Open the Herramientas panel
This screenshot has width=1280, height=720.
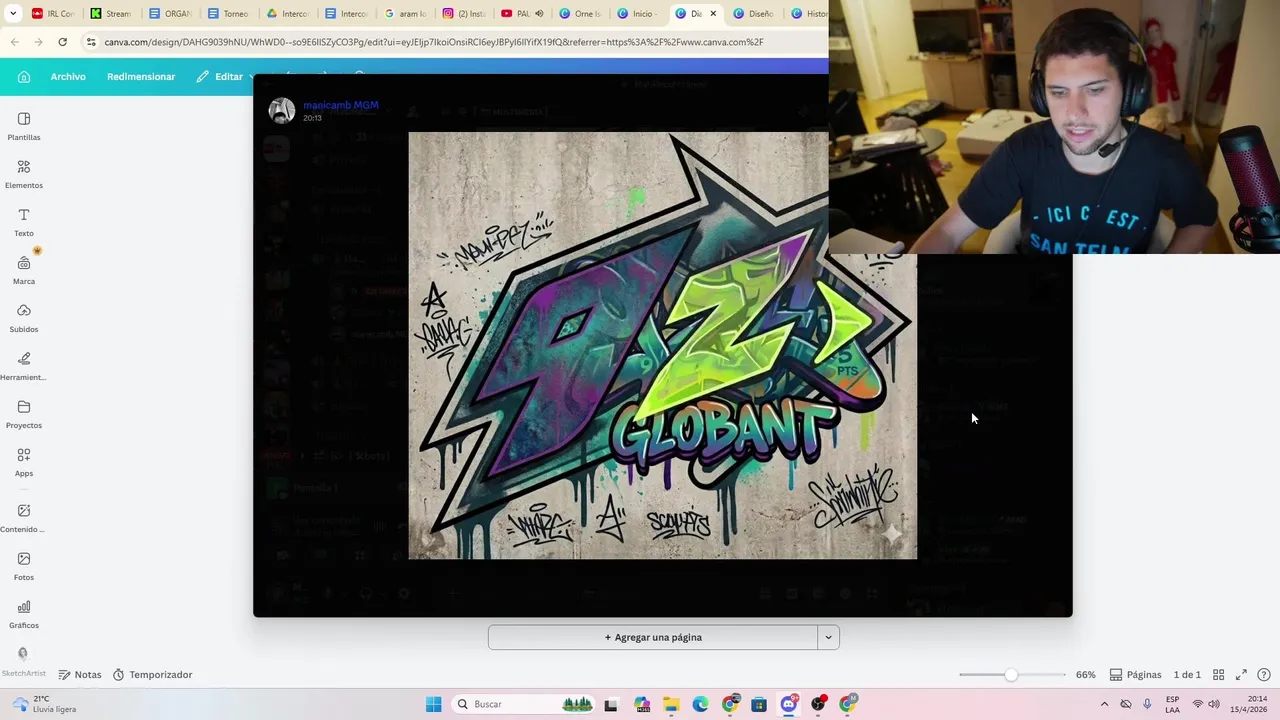24,367
